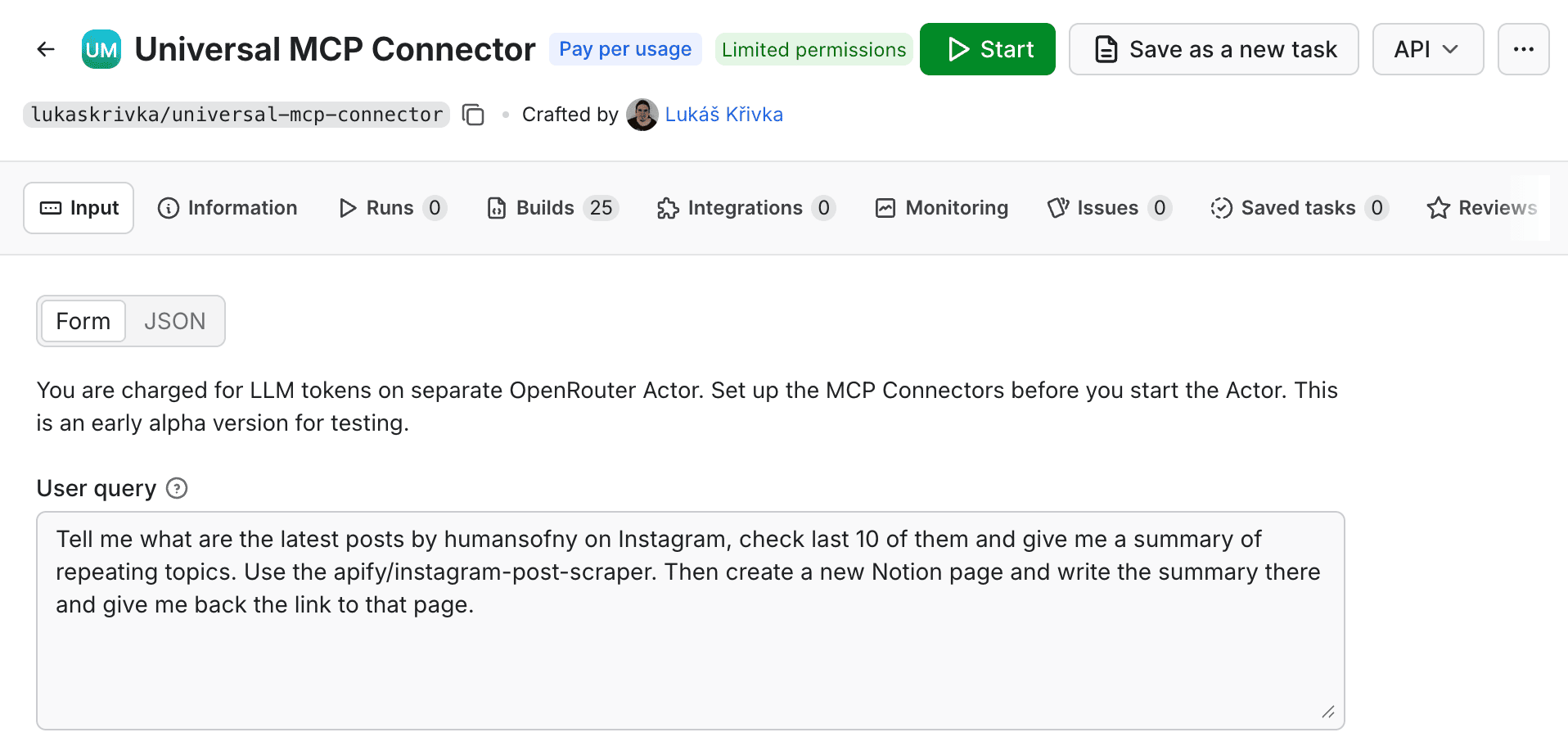This screenshot has width=1568, height=755.
Task: Switch to the Issues tab
Action: pyautogui.click(x=1110, y=208)
